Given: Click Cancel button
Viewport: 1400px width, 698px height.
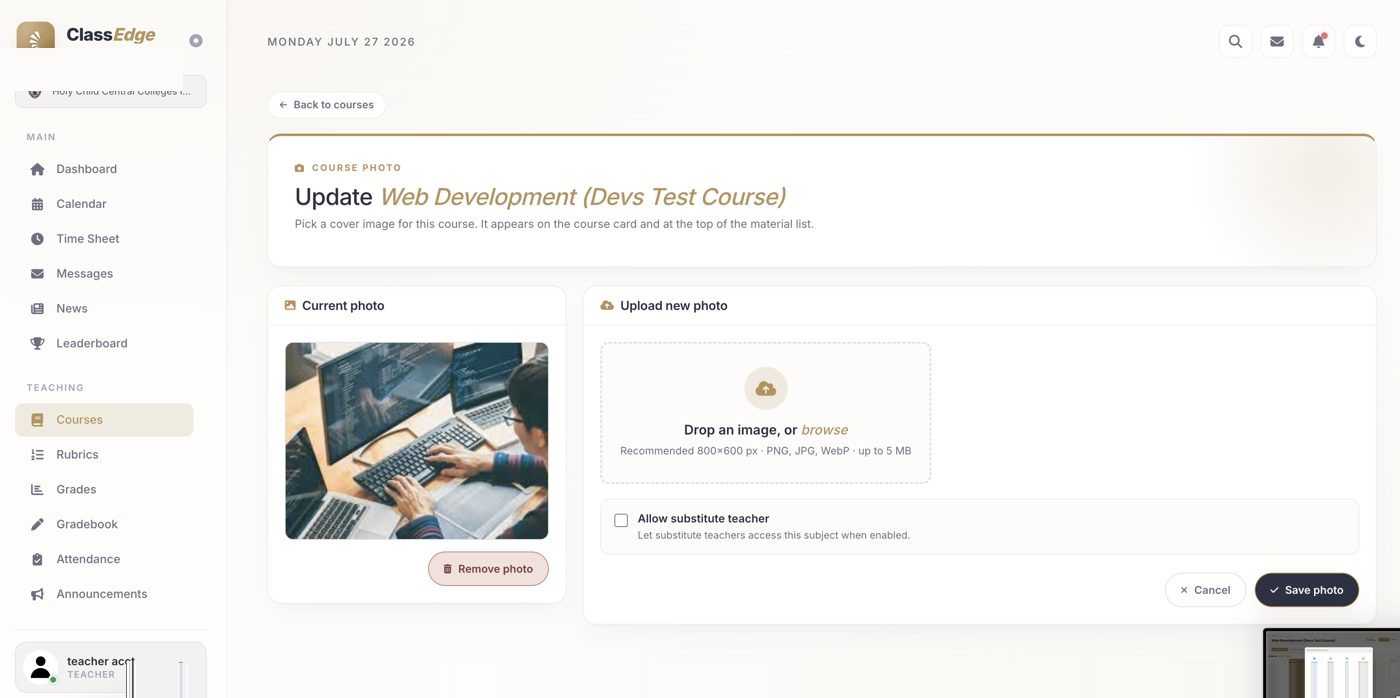Looking at the screenshot, I should [1205, 590].
